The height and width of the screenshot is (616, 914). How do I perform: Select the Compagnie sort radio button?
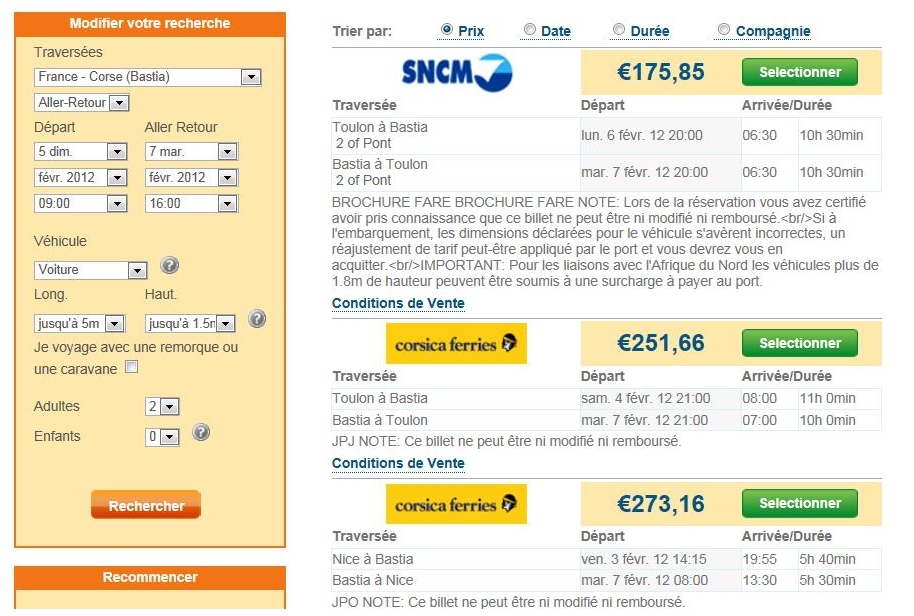[723, 29]
